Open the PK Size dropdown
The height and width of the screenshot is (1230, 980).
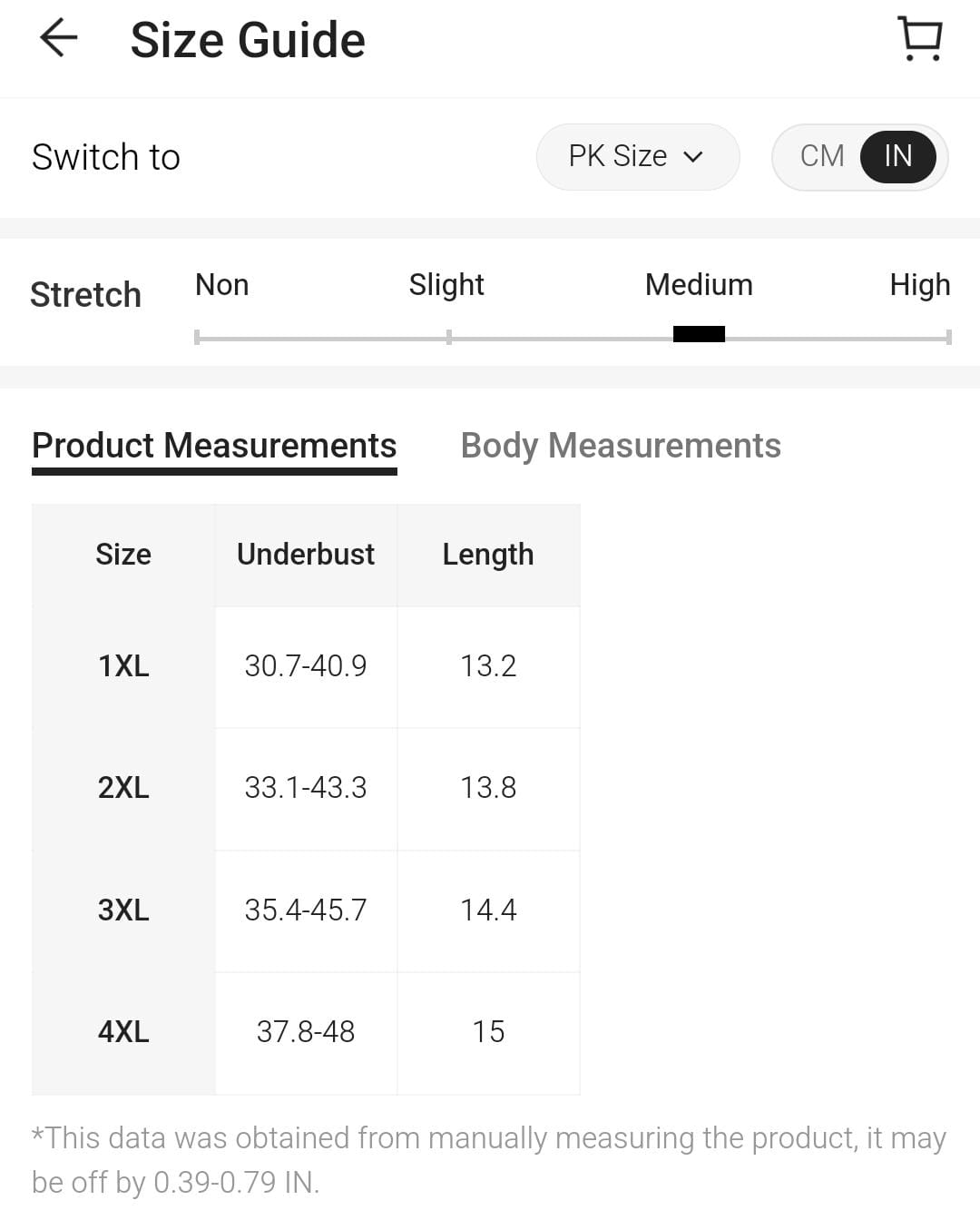[x=637, y=156]
